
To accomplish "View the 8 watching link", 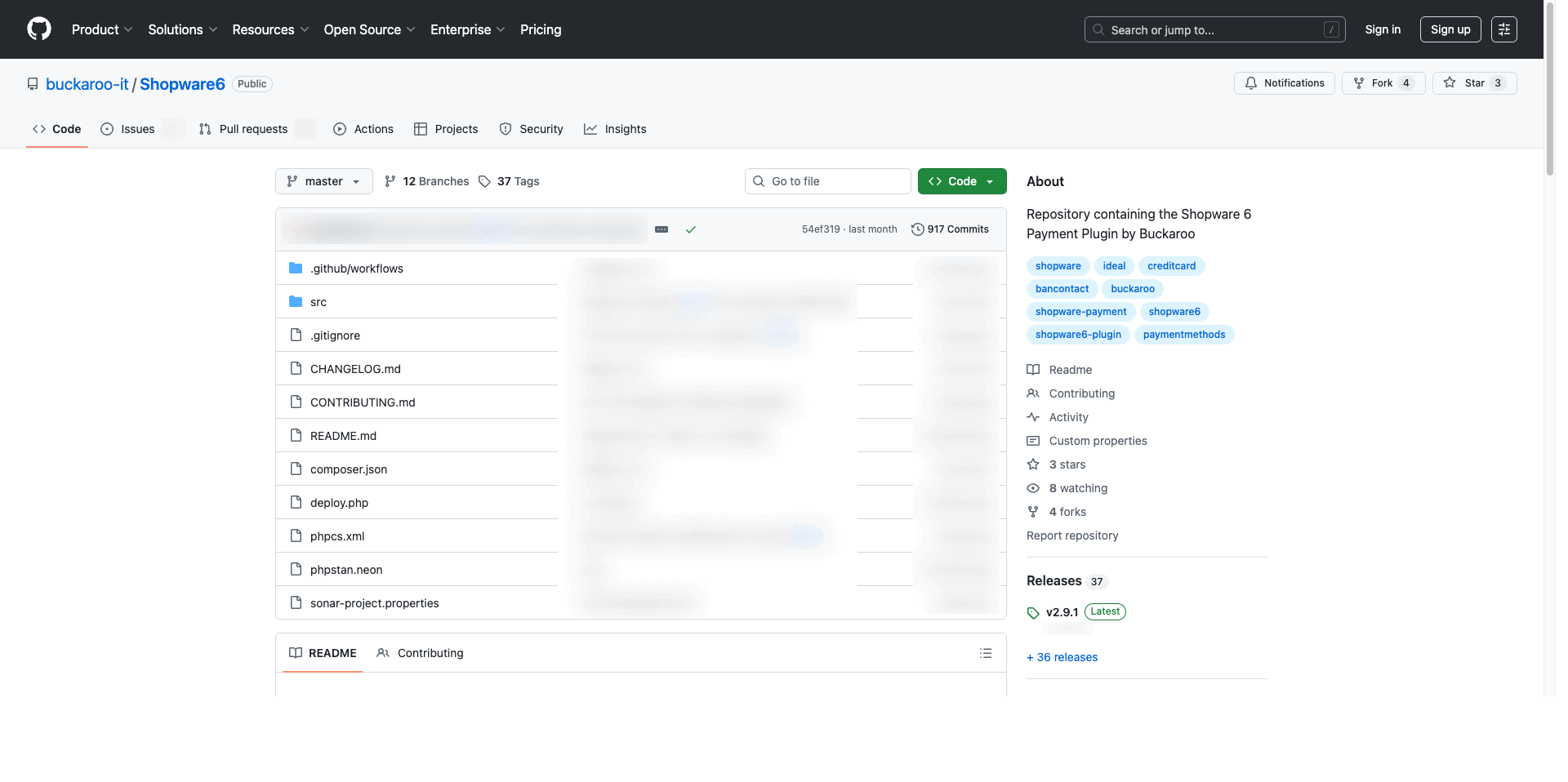I will tap(1067, 488).
